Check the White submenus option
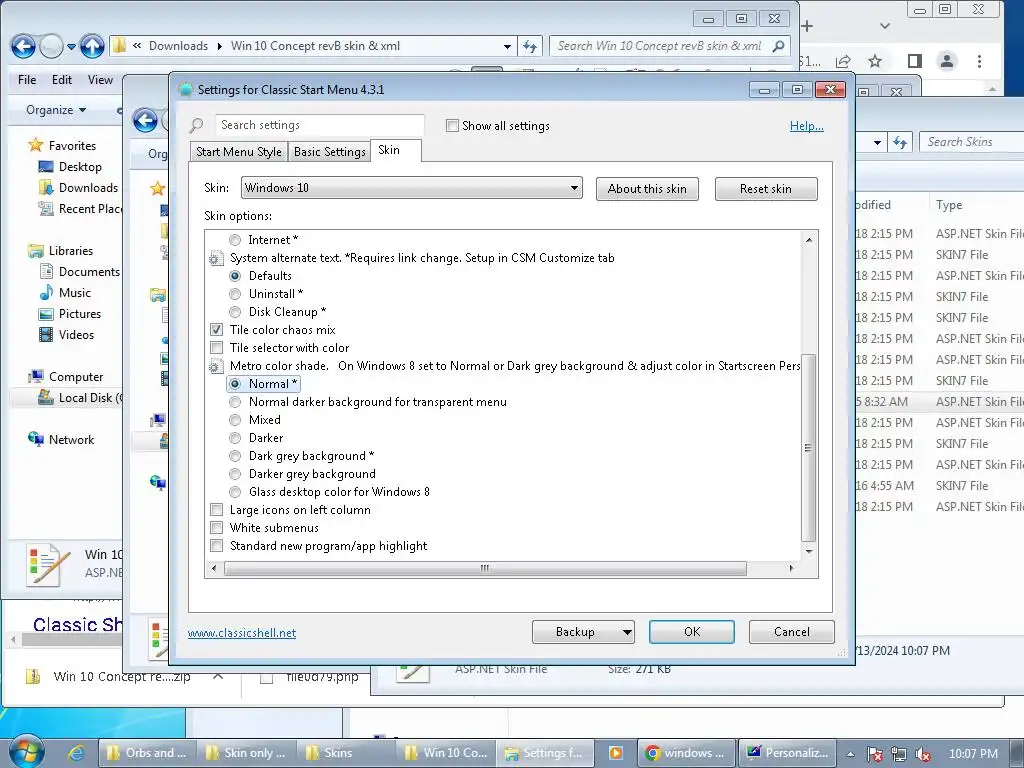Image resolution: width=1024 pixels, height=768 pixels. 216,528
